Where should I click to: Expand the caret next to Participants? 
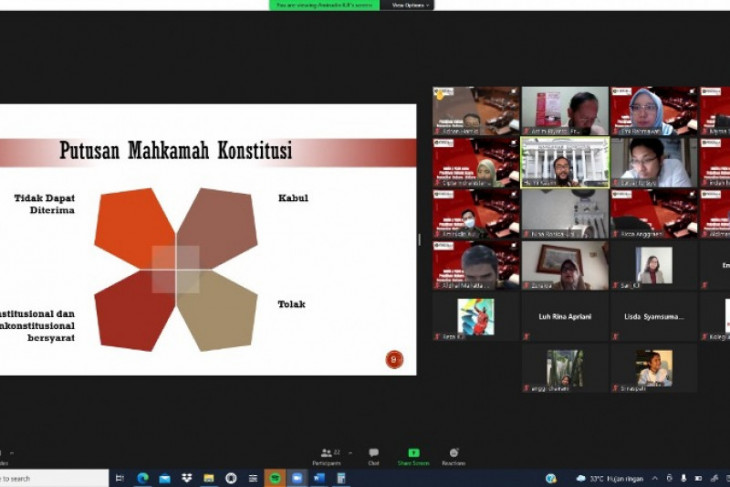pyautogui.click(x=350, y=453)
